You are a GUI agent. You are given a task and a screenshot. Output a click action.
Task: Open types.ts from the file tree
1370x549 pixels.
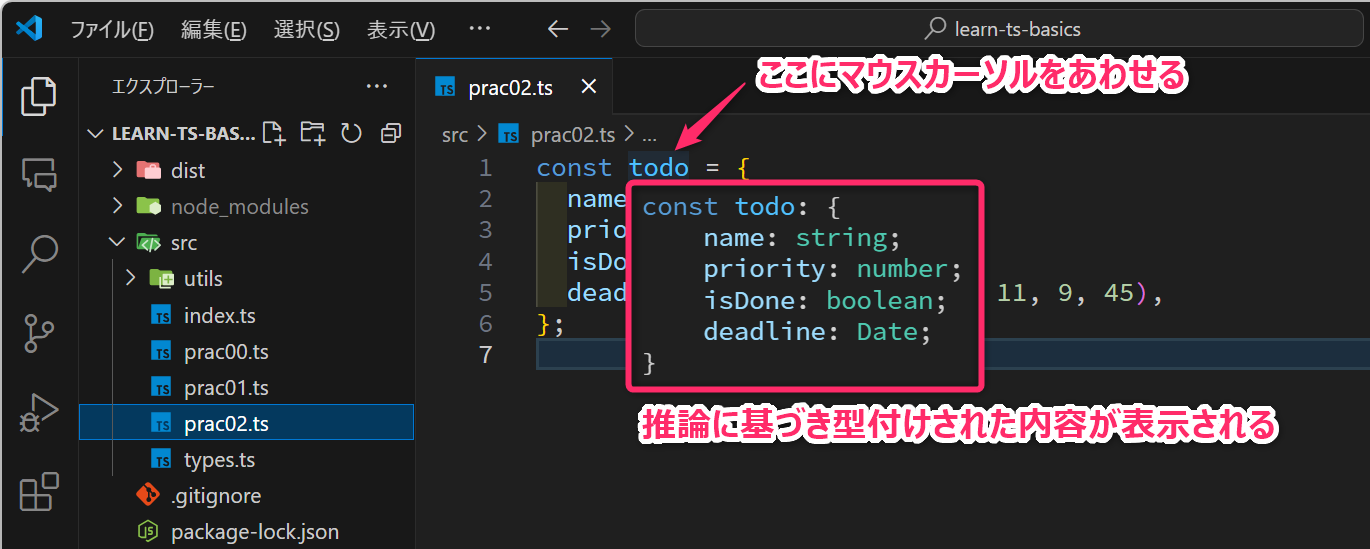click(x=219, y=460)
